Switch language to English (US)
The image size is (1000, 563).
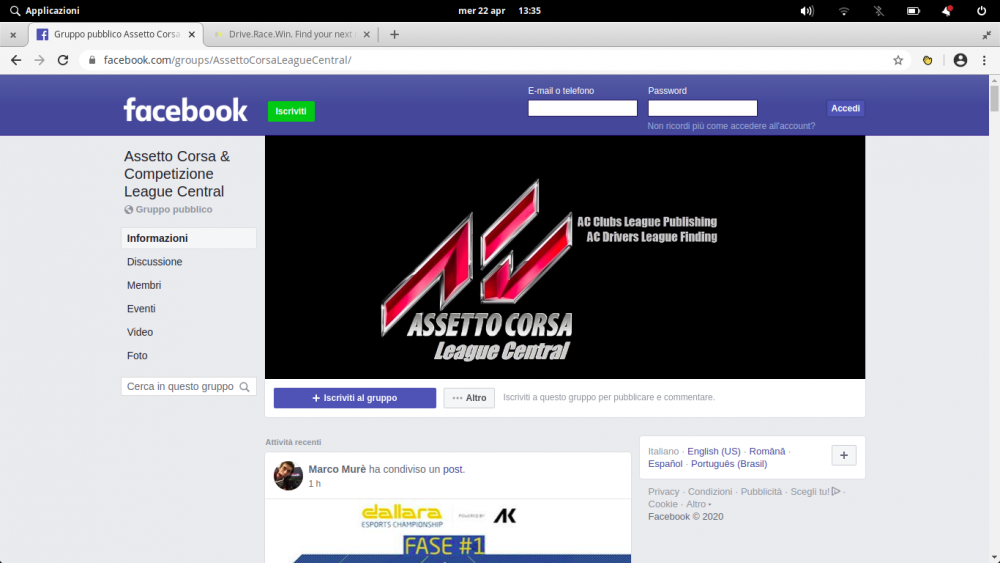pos(714,451)
